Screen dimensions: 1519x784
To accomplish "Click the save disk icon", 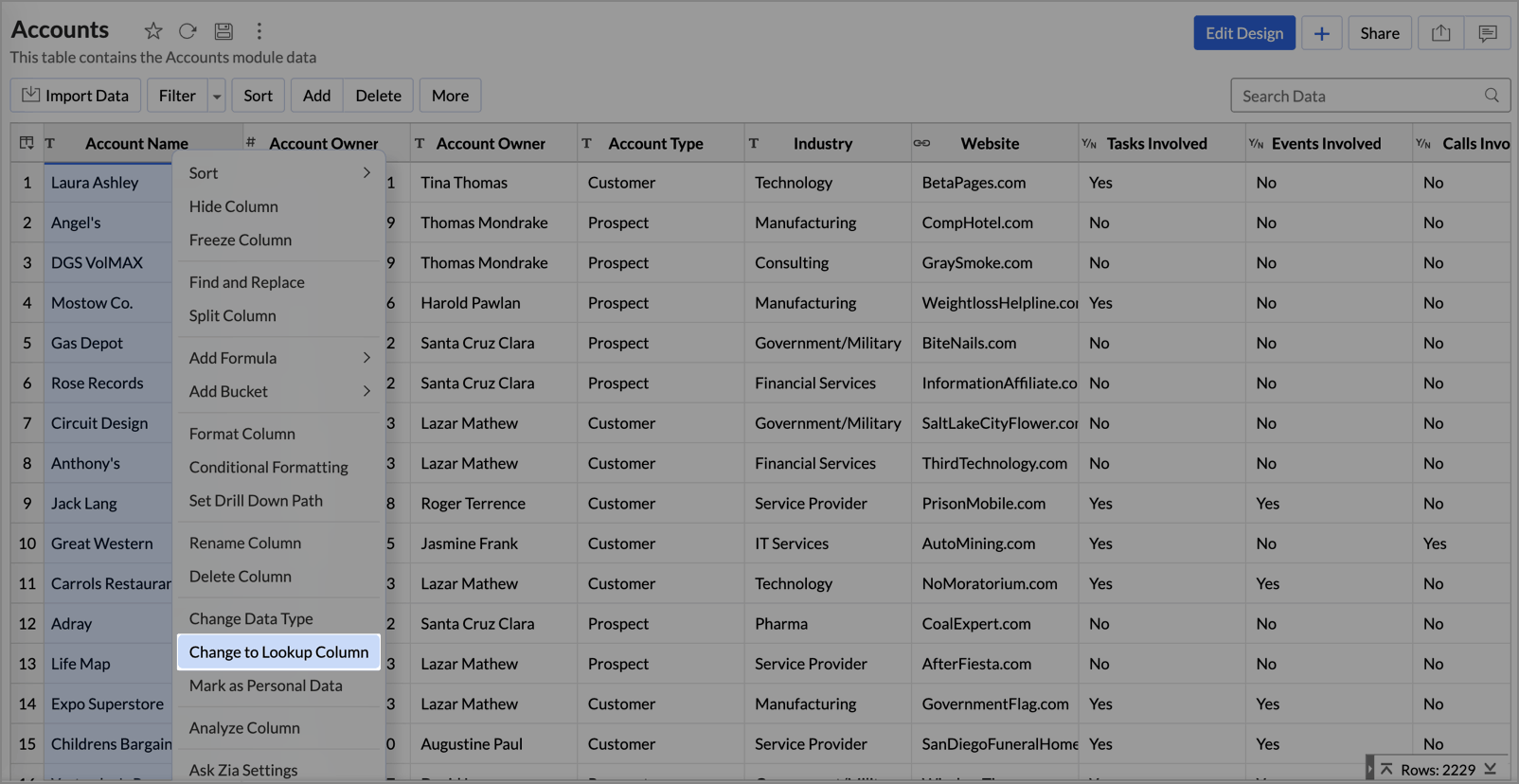I will [x=223, y=31].
